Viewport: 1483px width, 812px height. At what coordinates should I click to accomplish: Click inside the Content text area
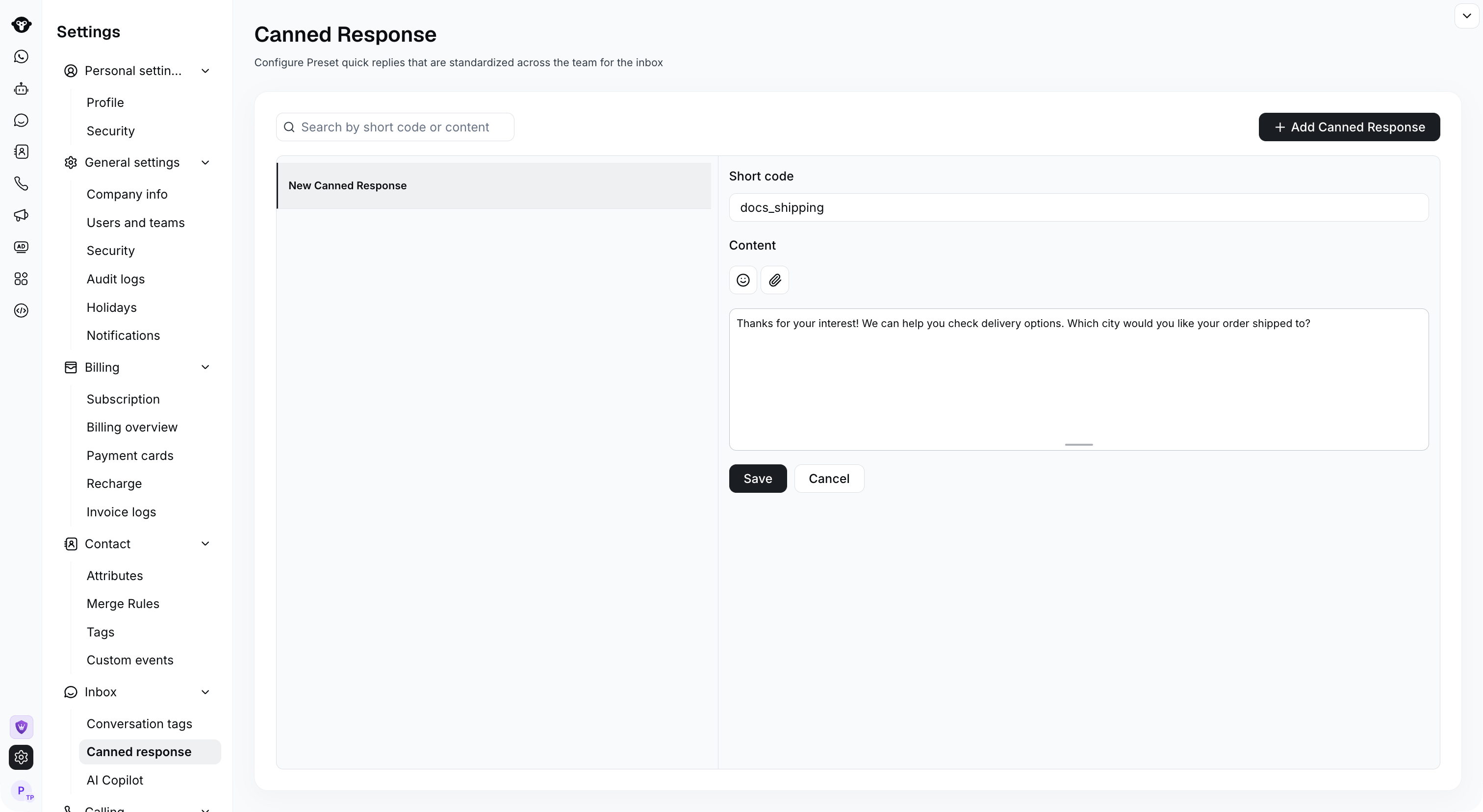coord(1078,380)
